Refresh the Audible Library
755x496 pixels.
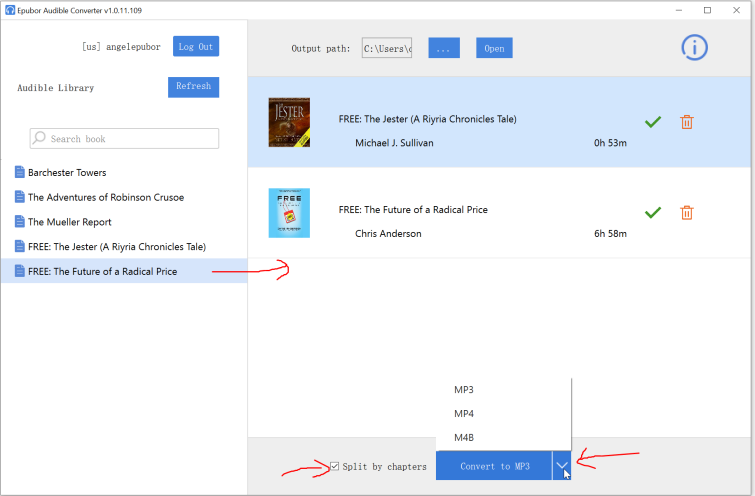[194, 87]
